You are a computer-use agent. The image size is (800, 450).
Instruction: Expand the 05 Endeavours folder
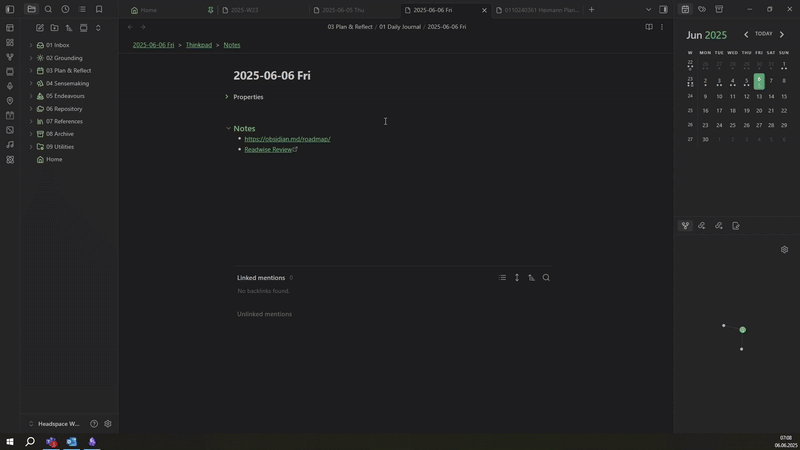tap(31, 96)
